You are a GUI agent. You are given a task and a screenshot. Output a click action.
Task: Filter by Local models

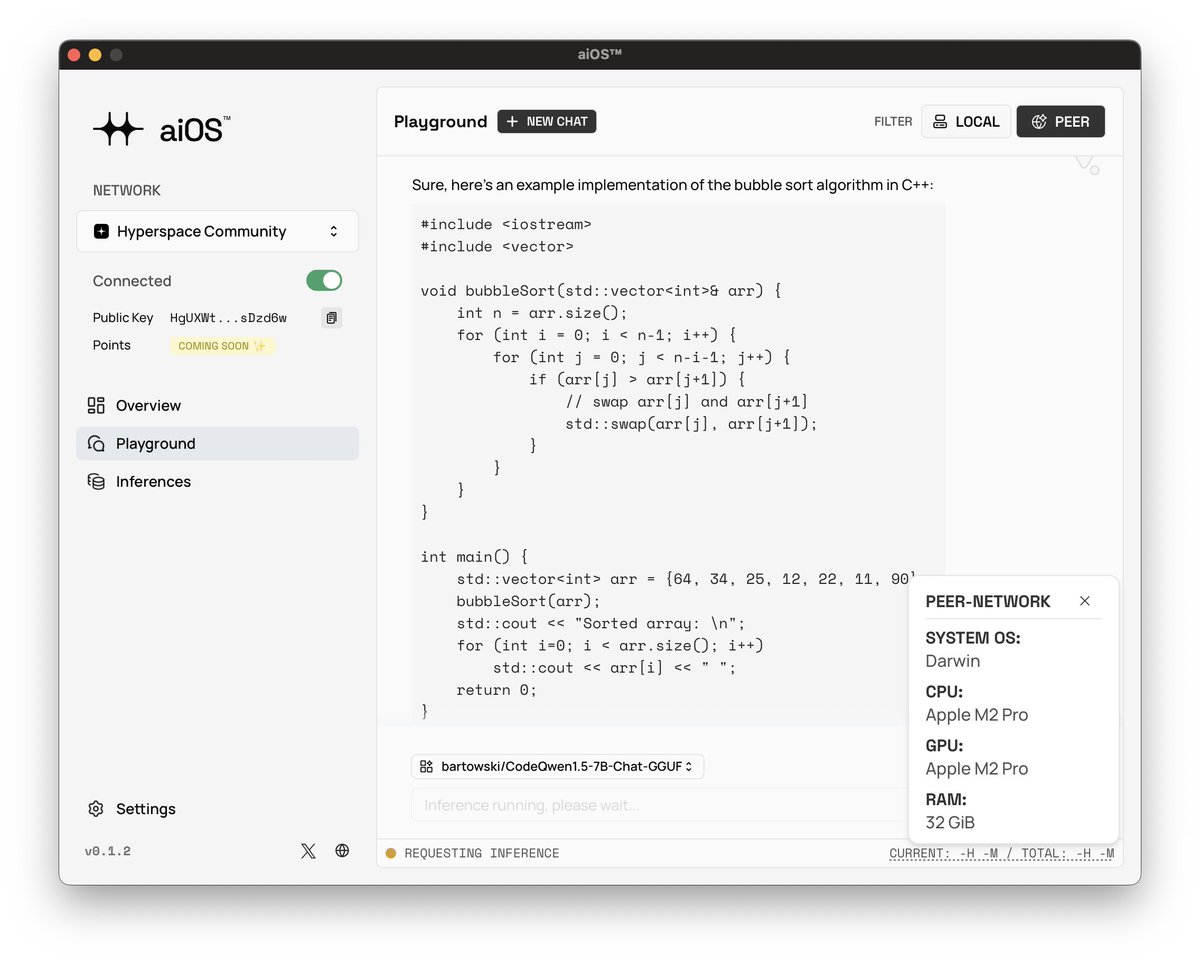966,121
